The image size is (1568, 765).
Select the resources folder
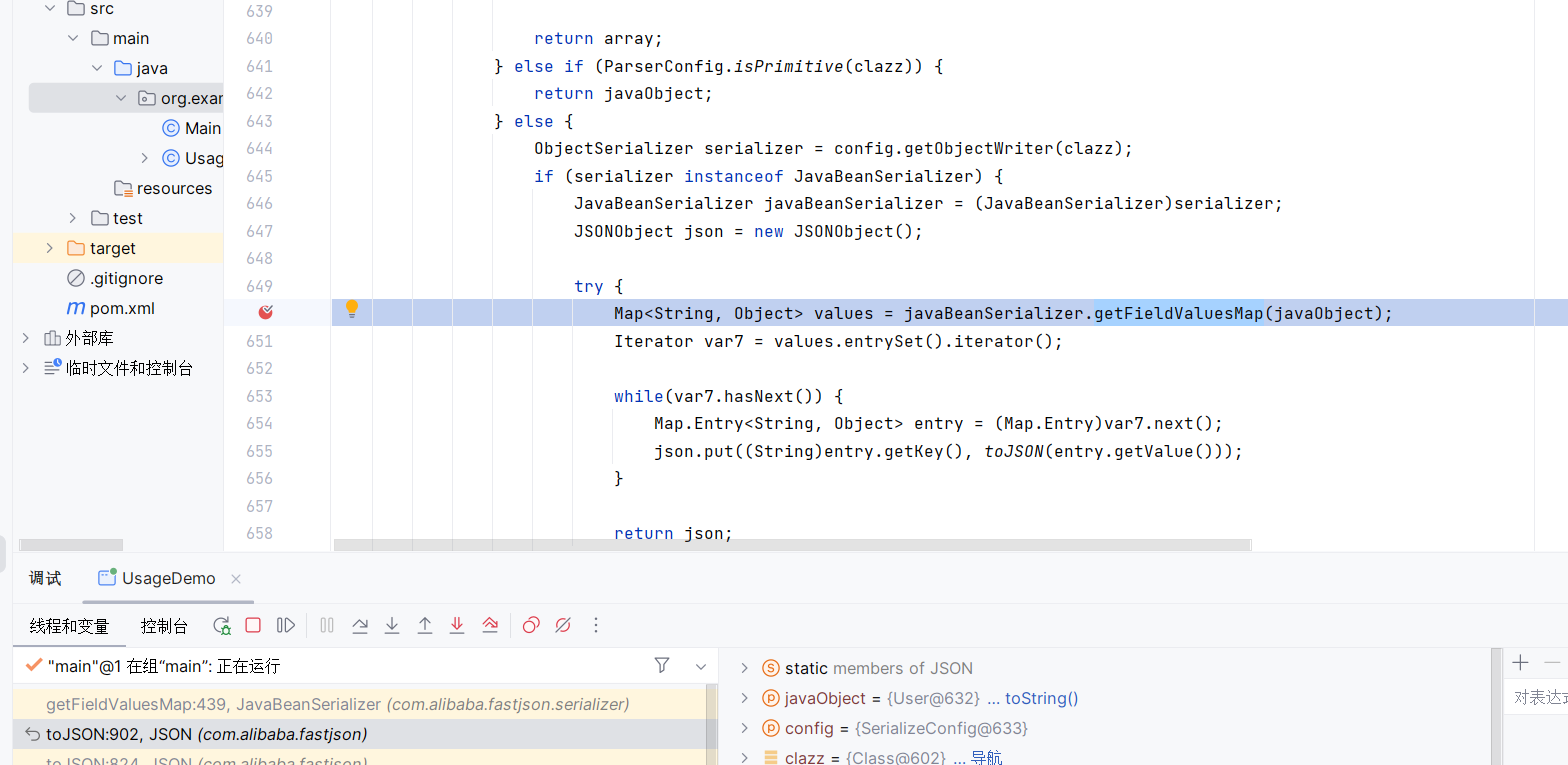coord(174,188)
